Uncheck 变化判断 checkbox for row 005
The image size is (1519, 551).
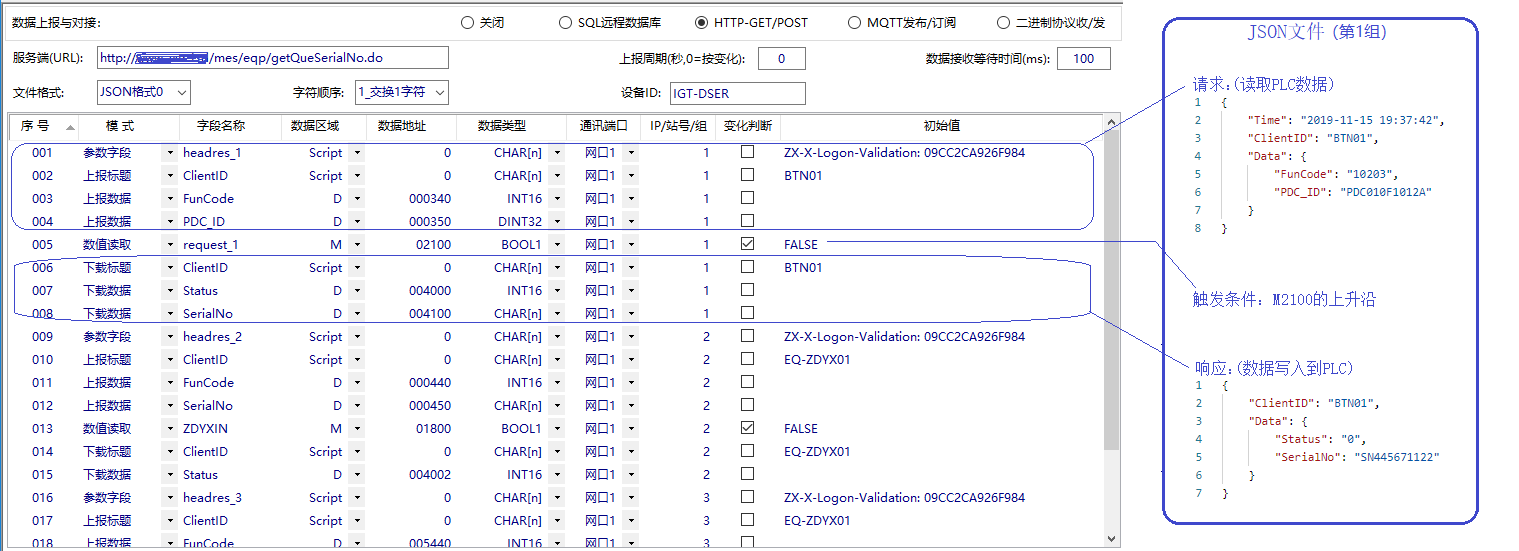click(x=747, y=244)
